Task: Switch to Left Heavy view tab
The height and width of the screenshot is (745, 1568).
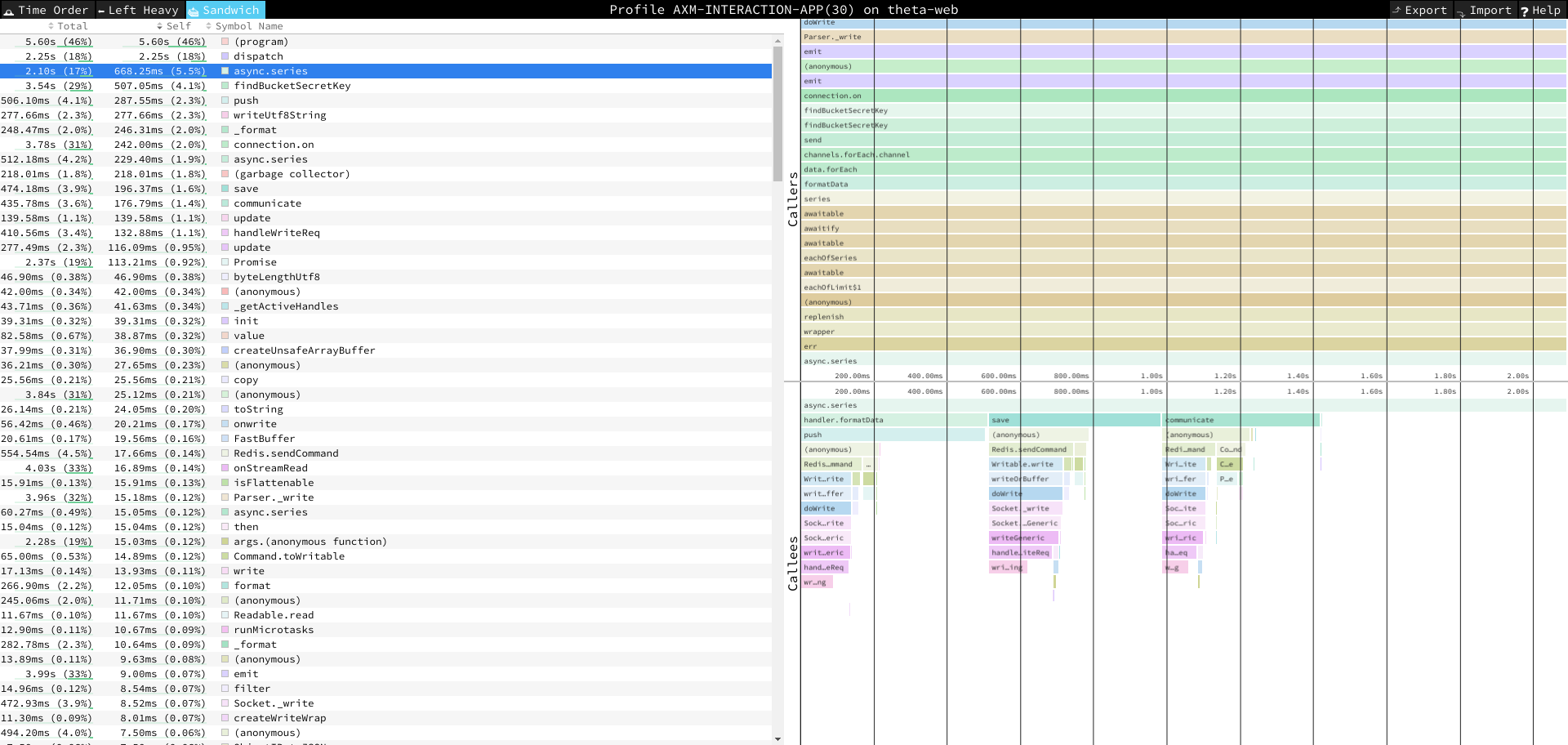Action: pos(139,10)
